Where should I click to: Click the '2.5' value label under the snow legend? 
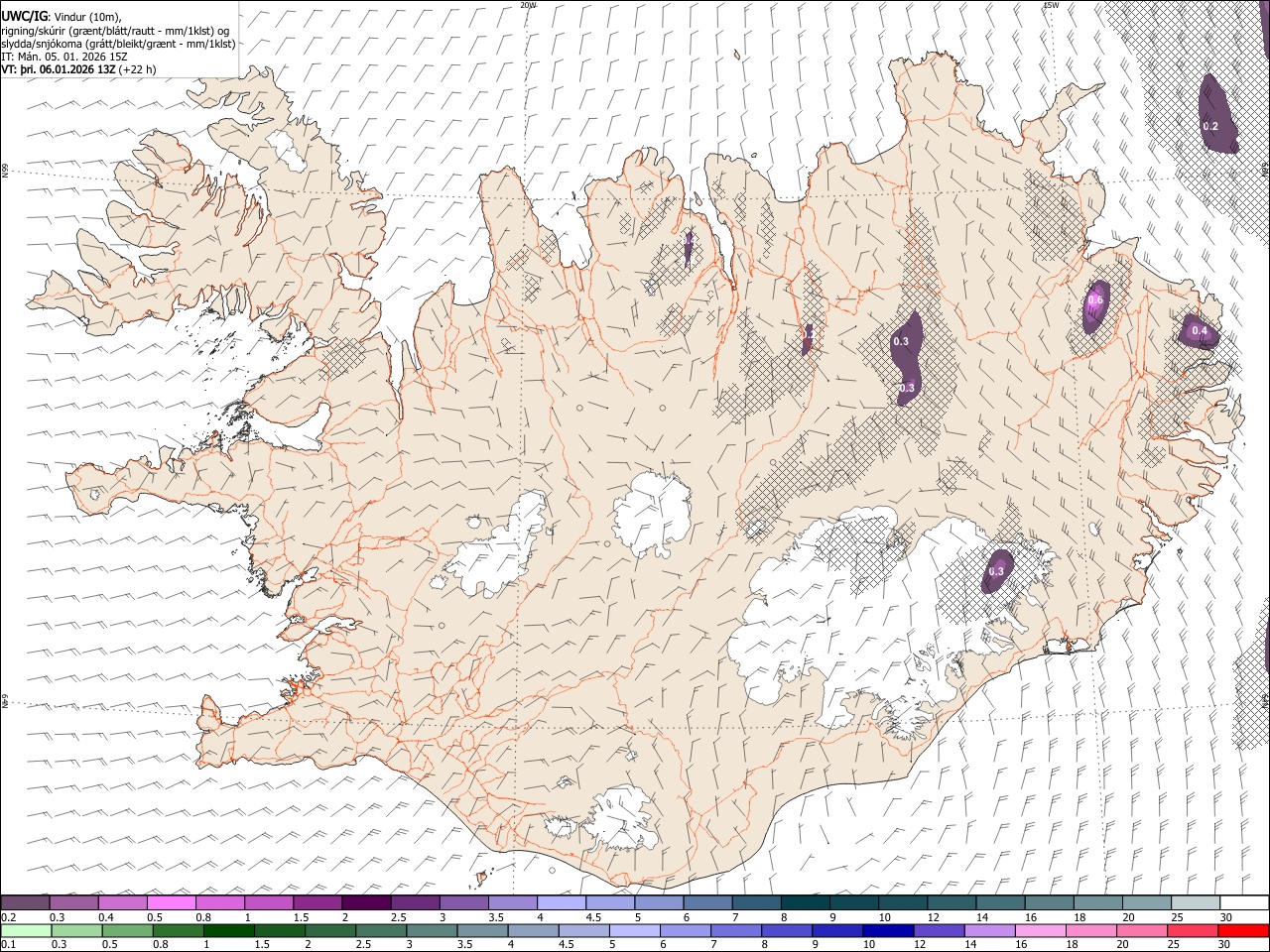[398, 917]
